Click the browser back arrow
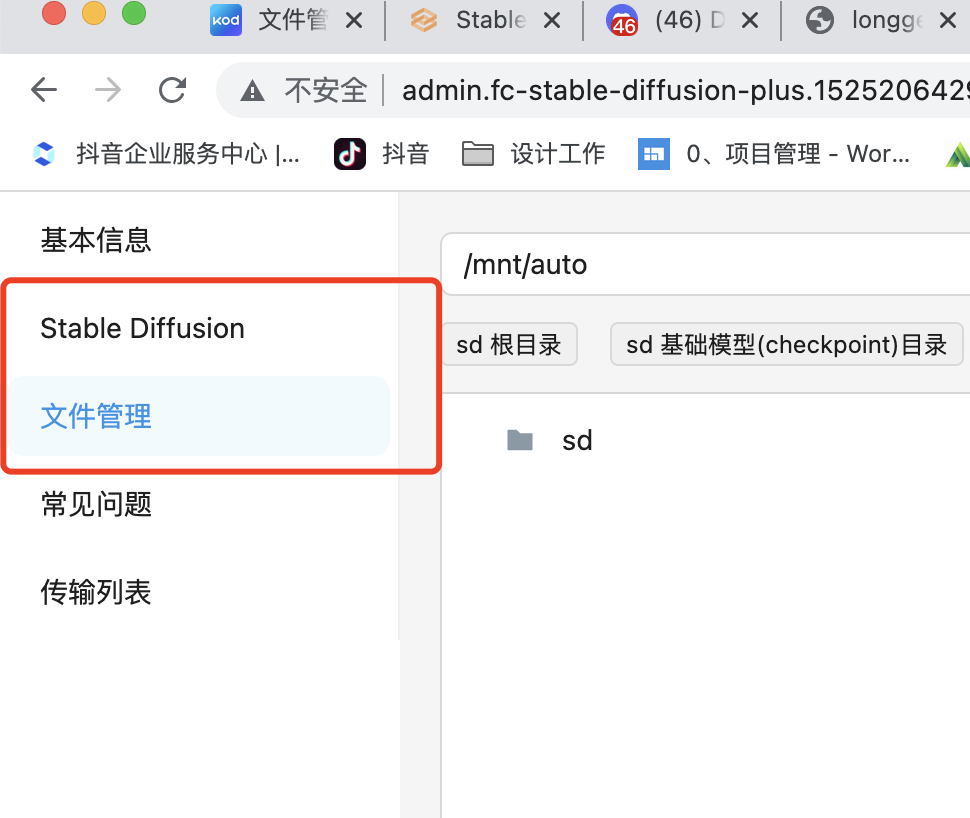 click(44, 90)
